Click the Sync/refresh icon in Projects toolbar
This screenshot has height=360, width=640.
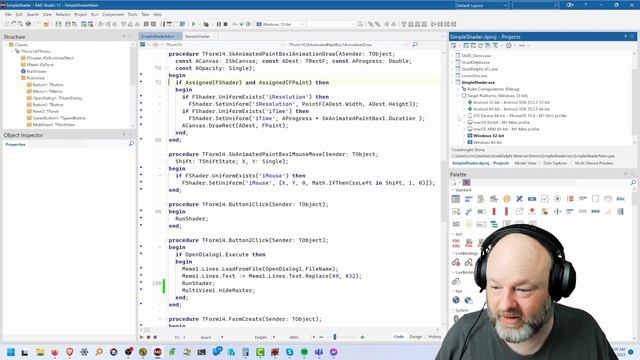click(x=480, y=46)
